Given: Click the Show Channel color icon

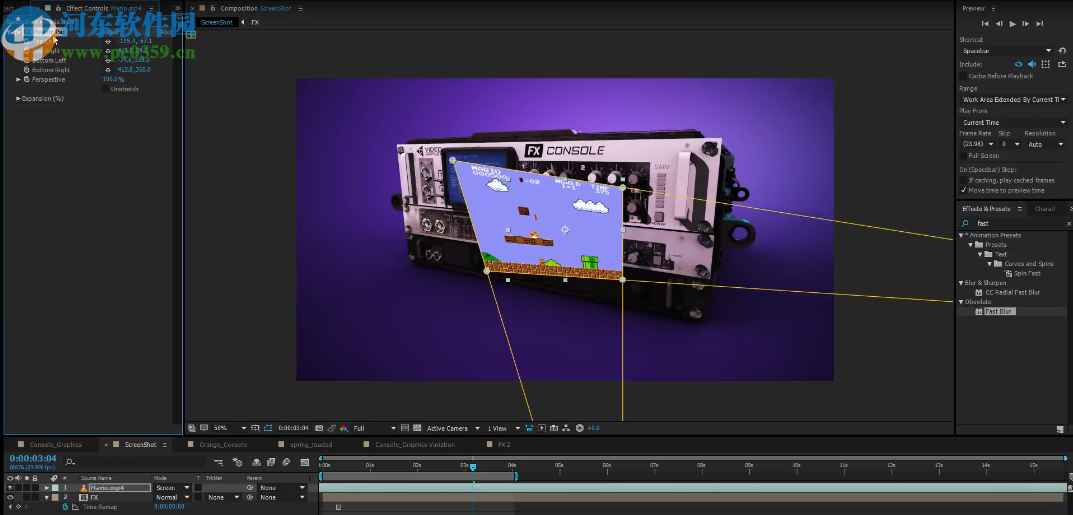Looking at the screenshot, I should point(344,428).
